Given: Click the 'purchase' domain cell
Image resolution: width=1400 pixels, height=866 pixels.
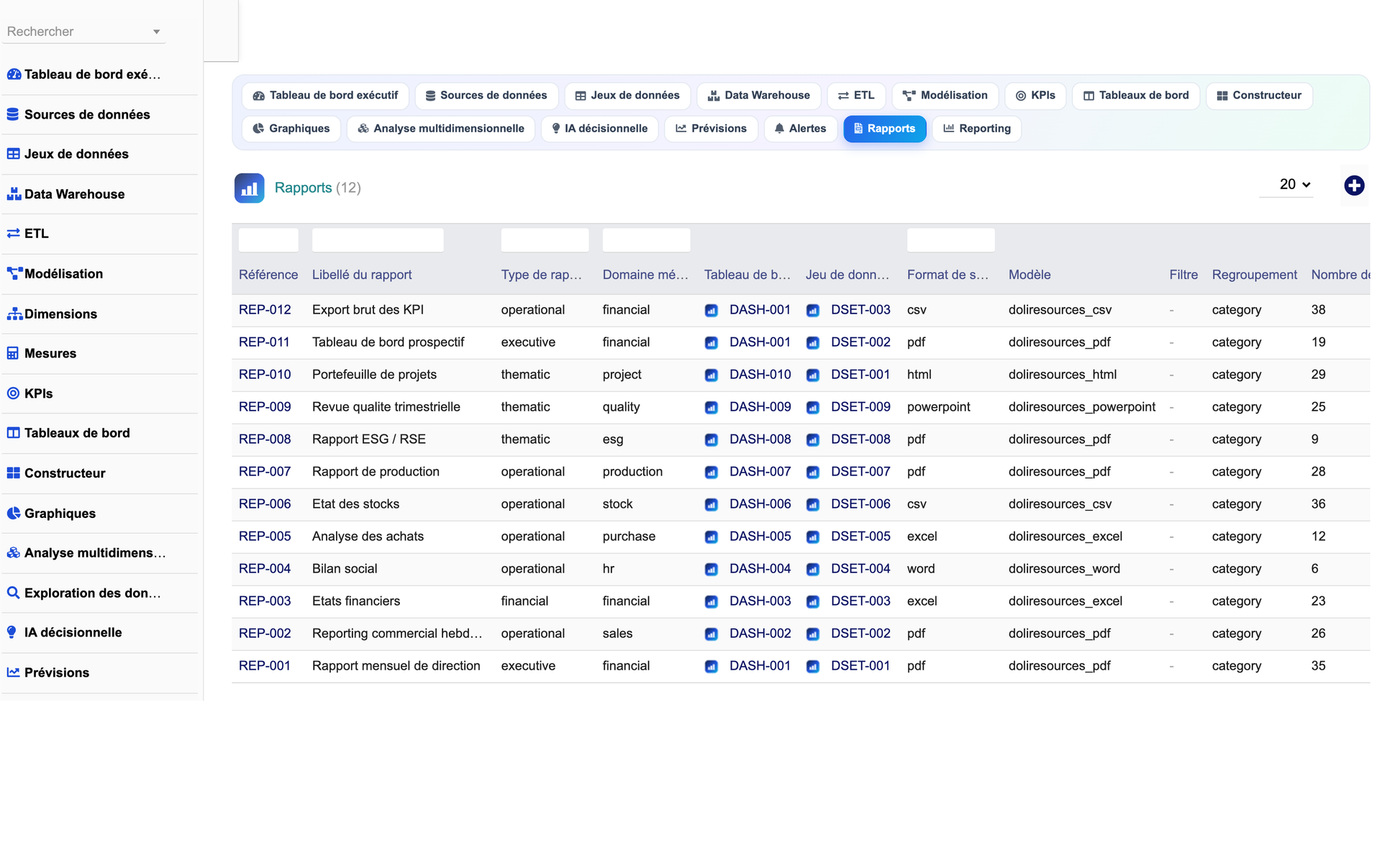Looking at the screenshot, I should pos(629,537).
